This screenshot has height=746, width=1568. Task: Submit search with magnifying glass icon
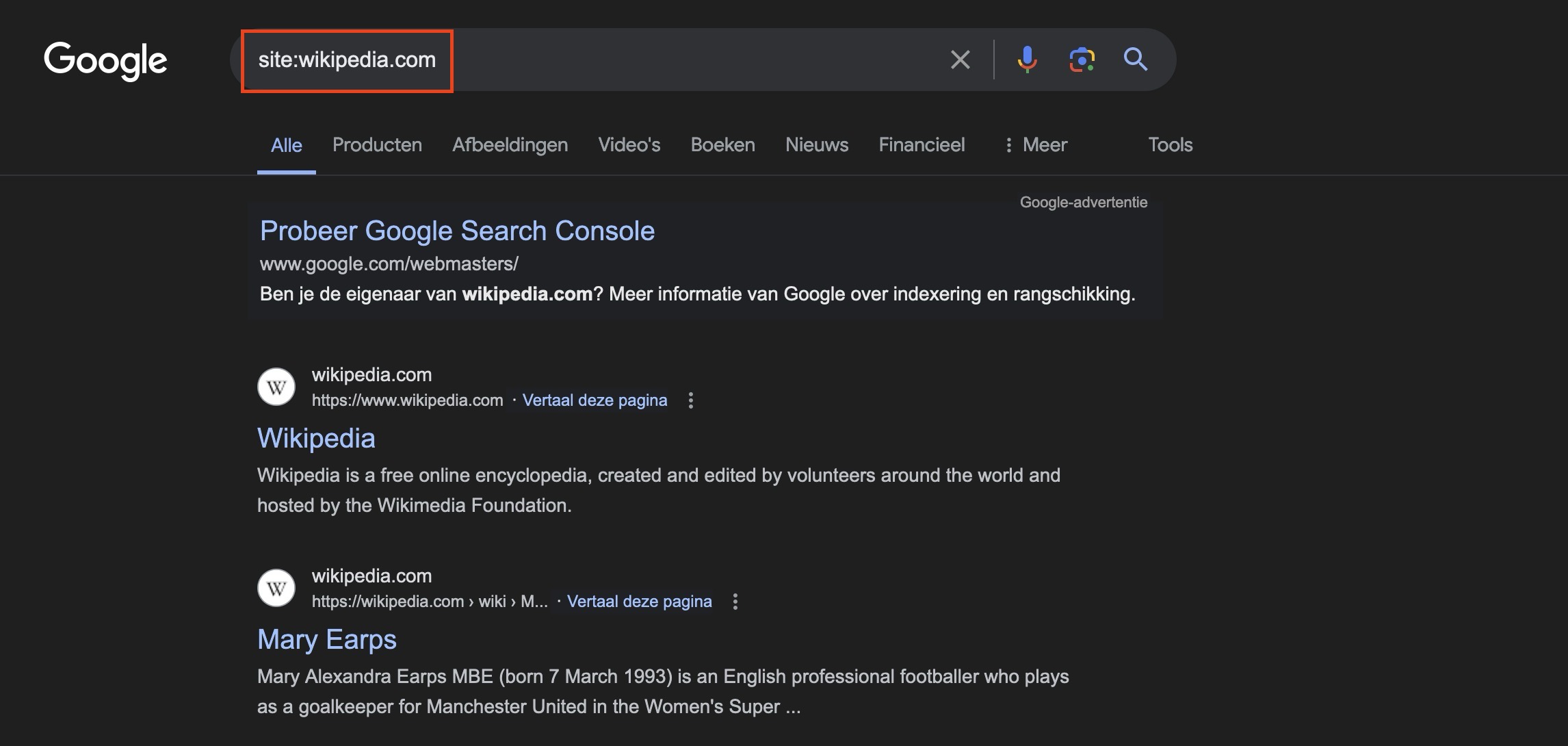point(1136,60)
